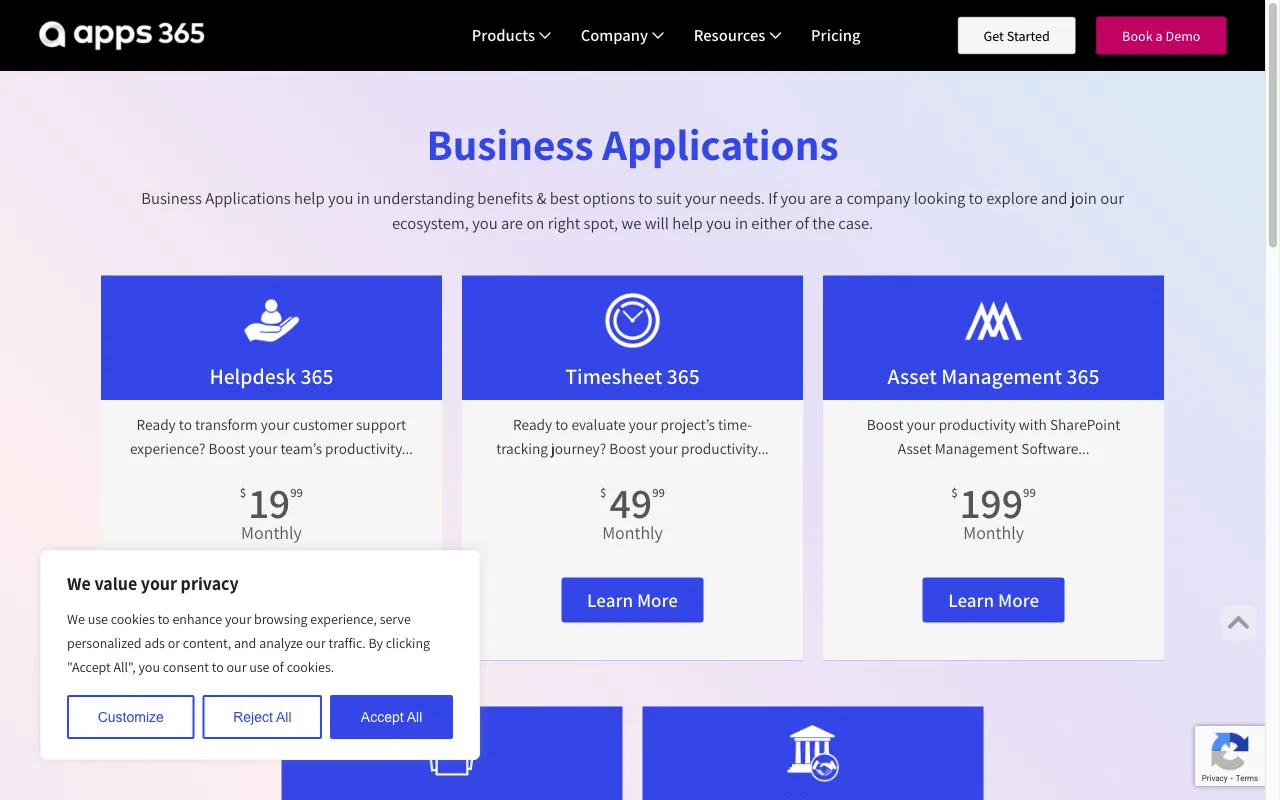The image size is (1280, 800).
Task: Click the $199.99 Monthly price
Action: tap(993, 513)
